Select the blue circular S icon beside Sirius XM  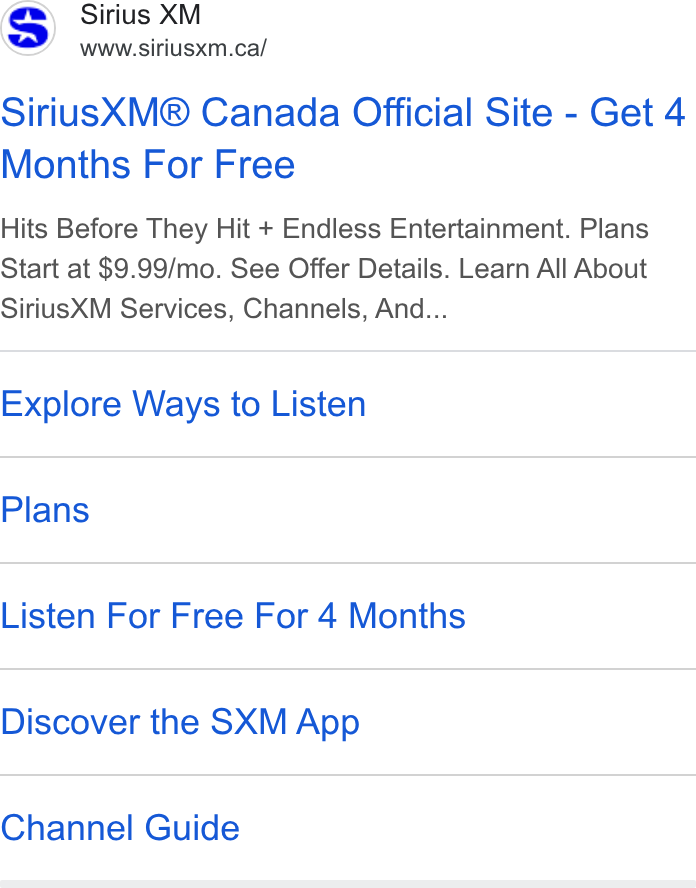[x=28, y=28]
